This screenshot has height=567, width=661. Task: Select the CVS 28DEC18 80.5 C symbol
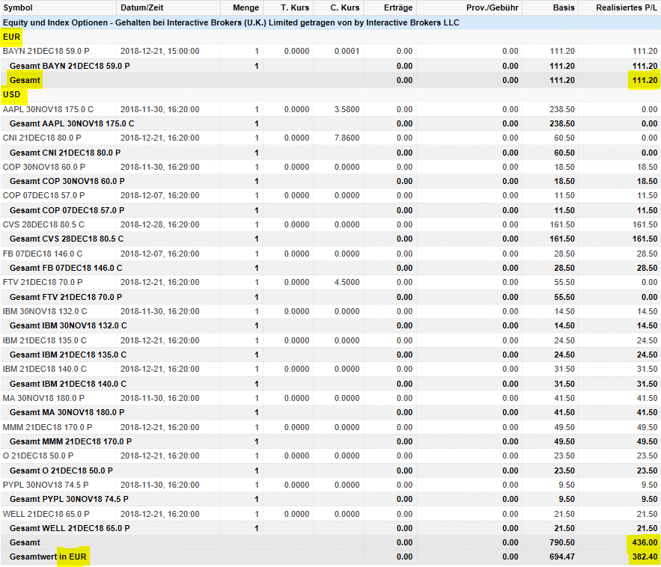43,225
